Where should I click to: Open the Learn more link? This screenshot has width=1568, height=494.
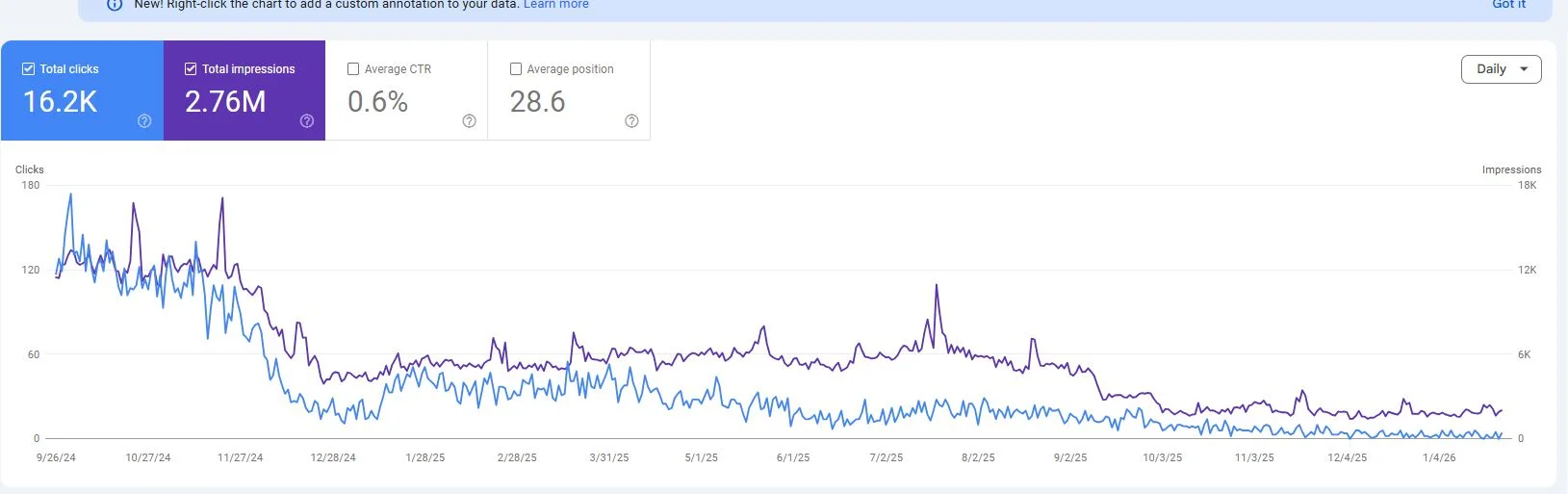click(x=555, y=5)
